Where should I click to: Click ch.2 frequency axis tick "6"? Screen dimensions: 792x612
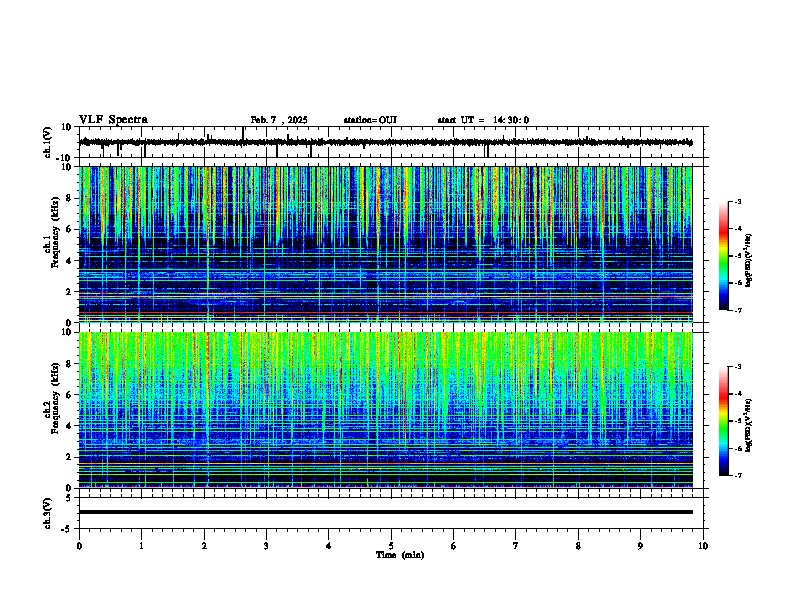pos(69,395)
